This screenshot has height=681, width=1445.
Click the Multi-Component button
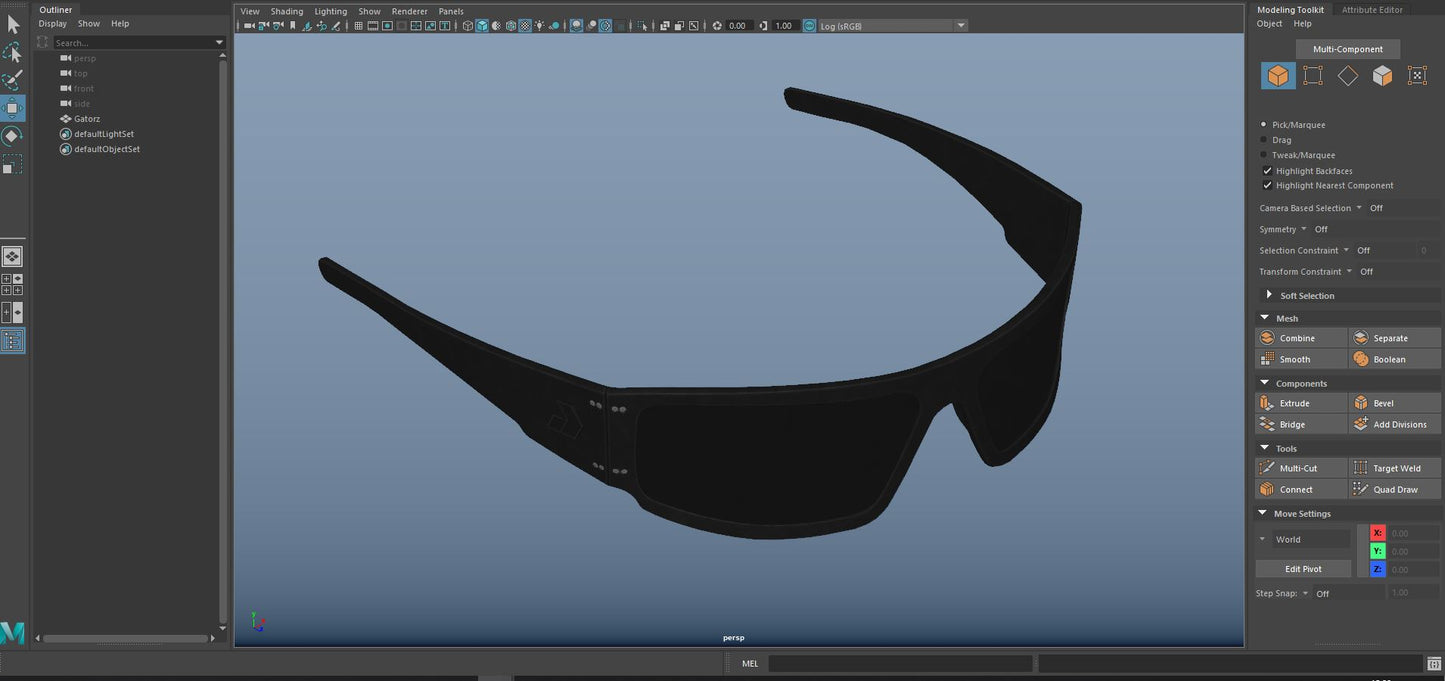point(1347,49)
